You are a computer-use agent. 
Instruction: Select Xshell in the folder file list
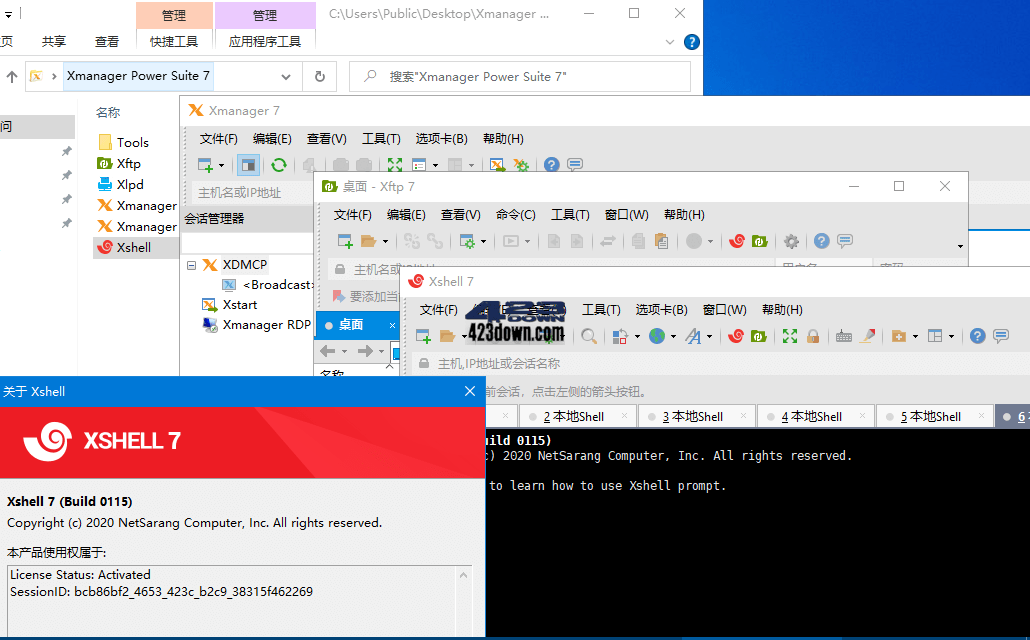(x=136, y=247)
